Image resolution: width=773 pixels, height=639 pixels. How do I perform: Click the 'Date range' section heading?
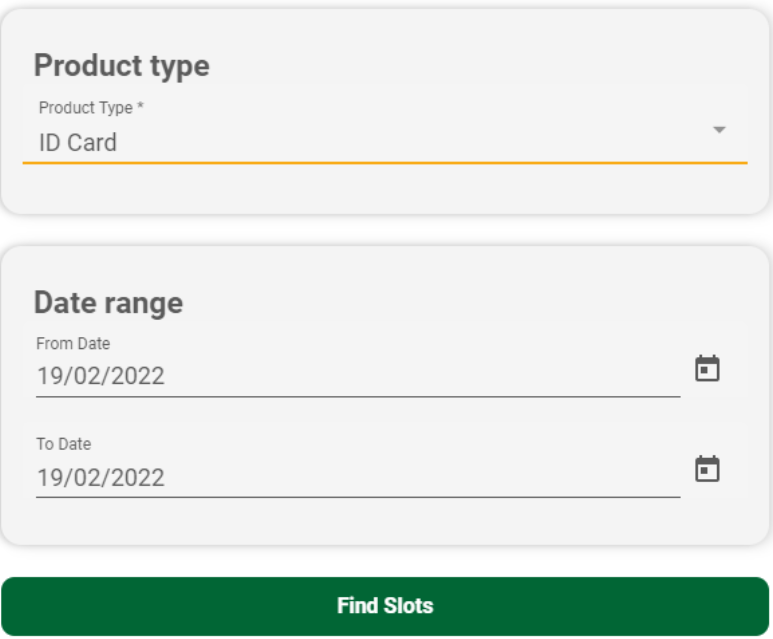pos(108,302)
